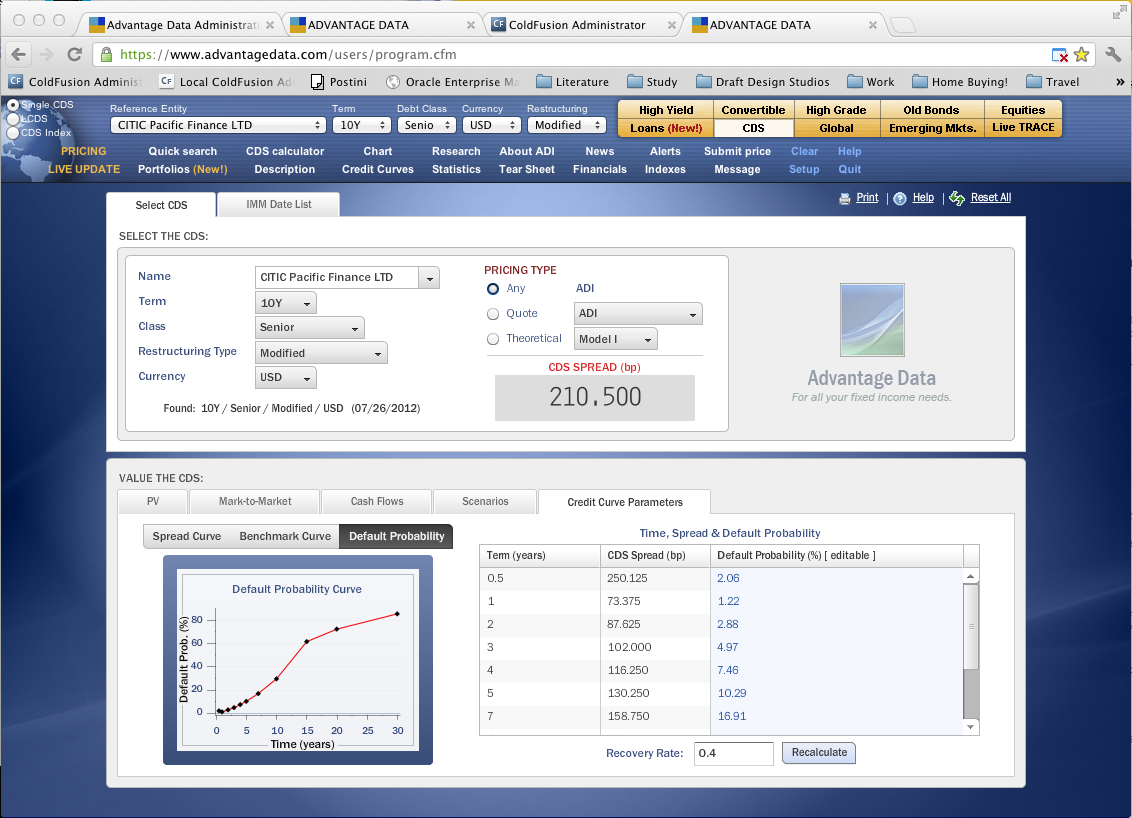Screen dimensions: 1132x818
Task: Open the Local ColdFusion Admin bookmark
Action: coord(226,82)
